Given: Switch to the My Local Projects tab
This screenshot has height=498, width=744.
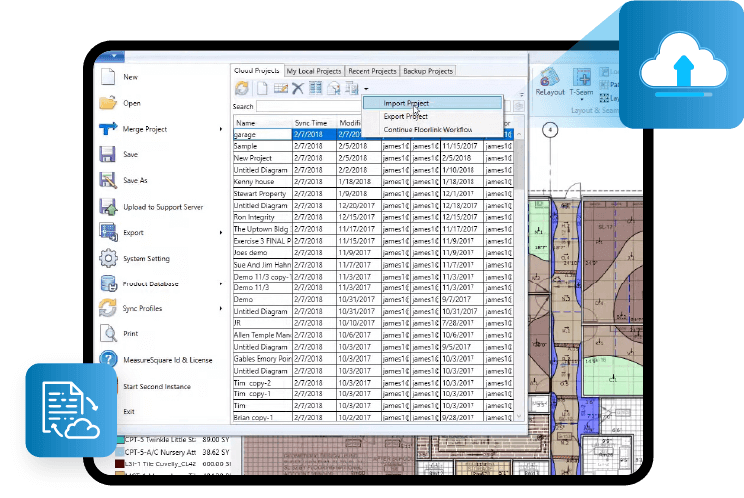Looking at the screenshot, I should (314, 72).
